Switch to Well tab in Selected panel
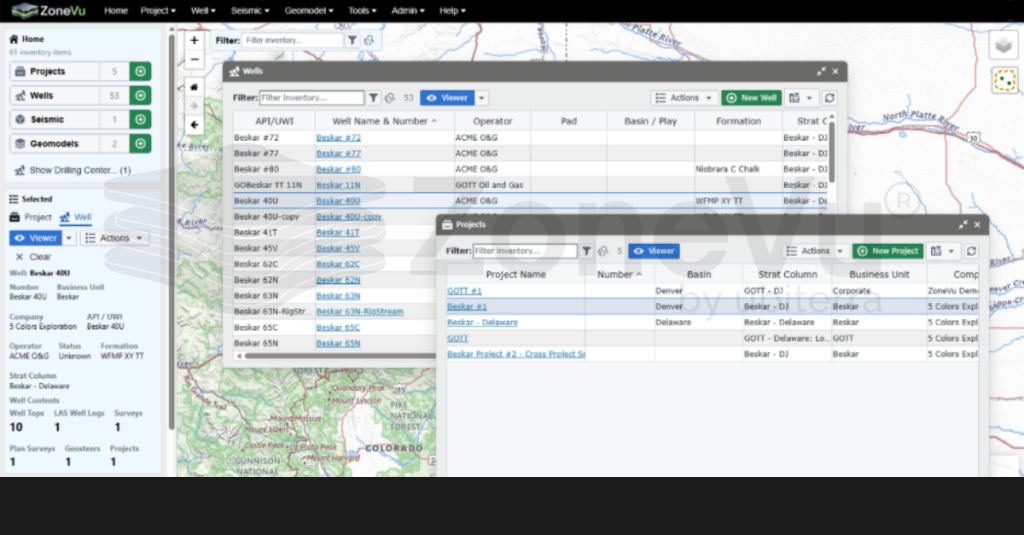1024x535 pixels. [x=75, y=217]
